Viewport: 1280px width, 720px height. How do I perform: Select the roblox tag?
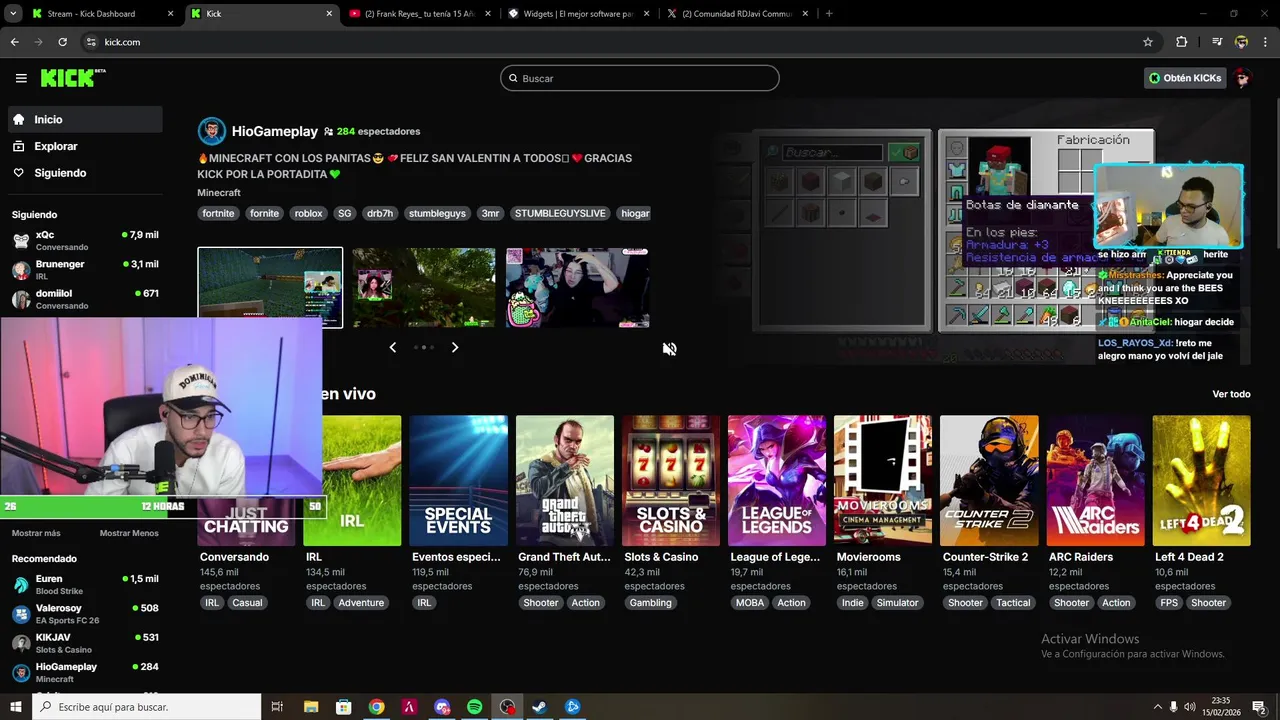coord(308,213)
